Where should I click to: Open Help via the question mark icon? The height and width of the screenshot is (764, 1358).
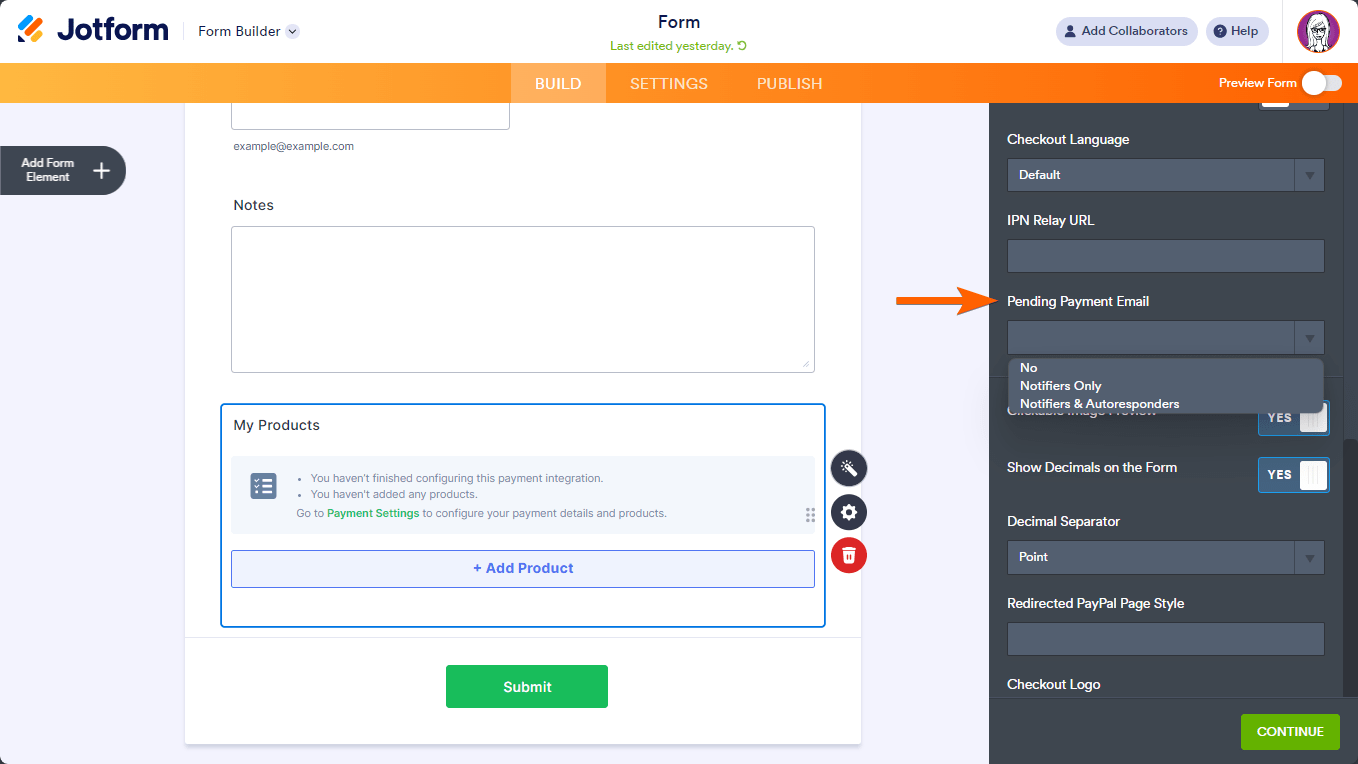1220,31
